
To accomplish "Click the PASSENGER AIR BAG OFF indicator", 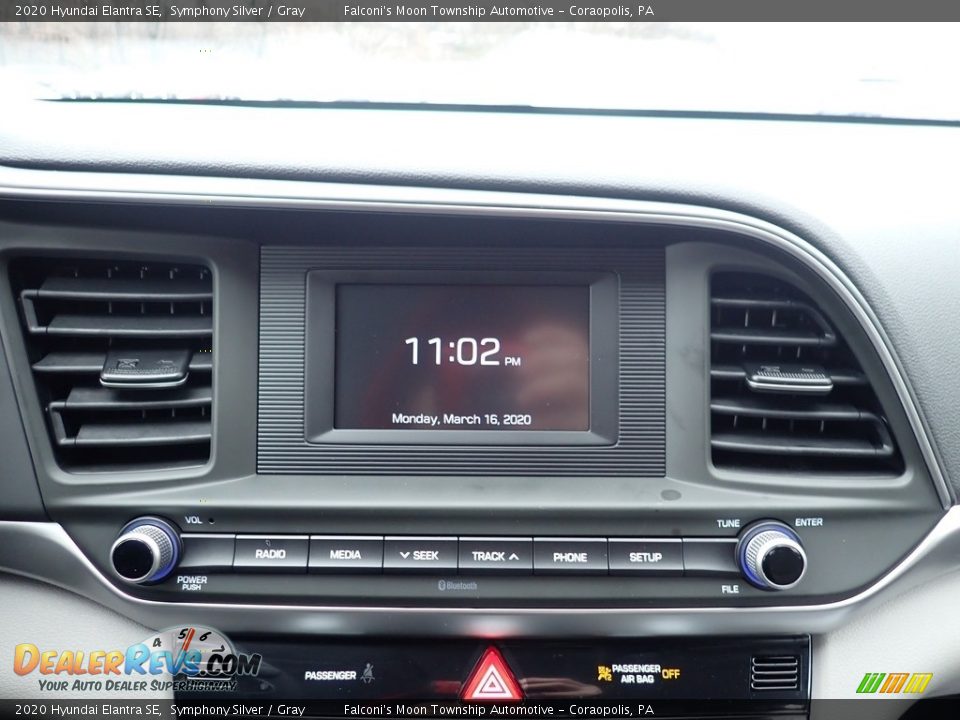I will (x=639, y=673).
